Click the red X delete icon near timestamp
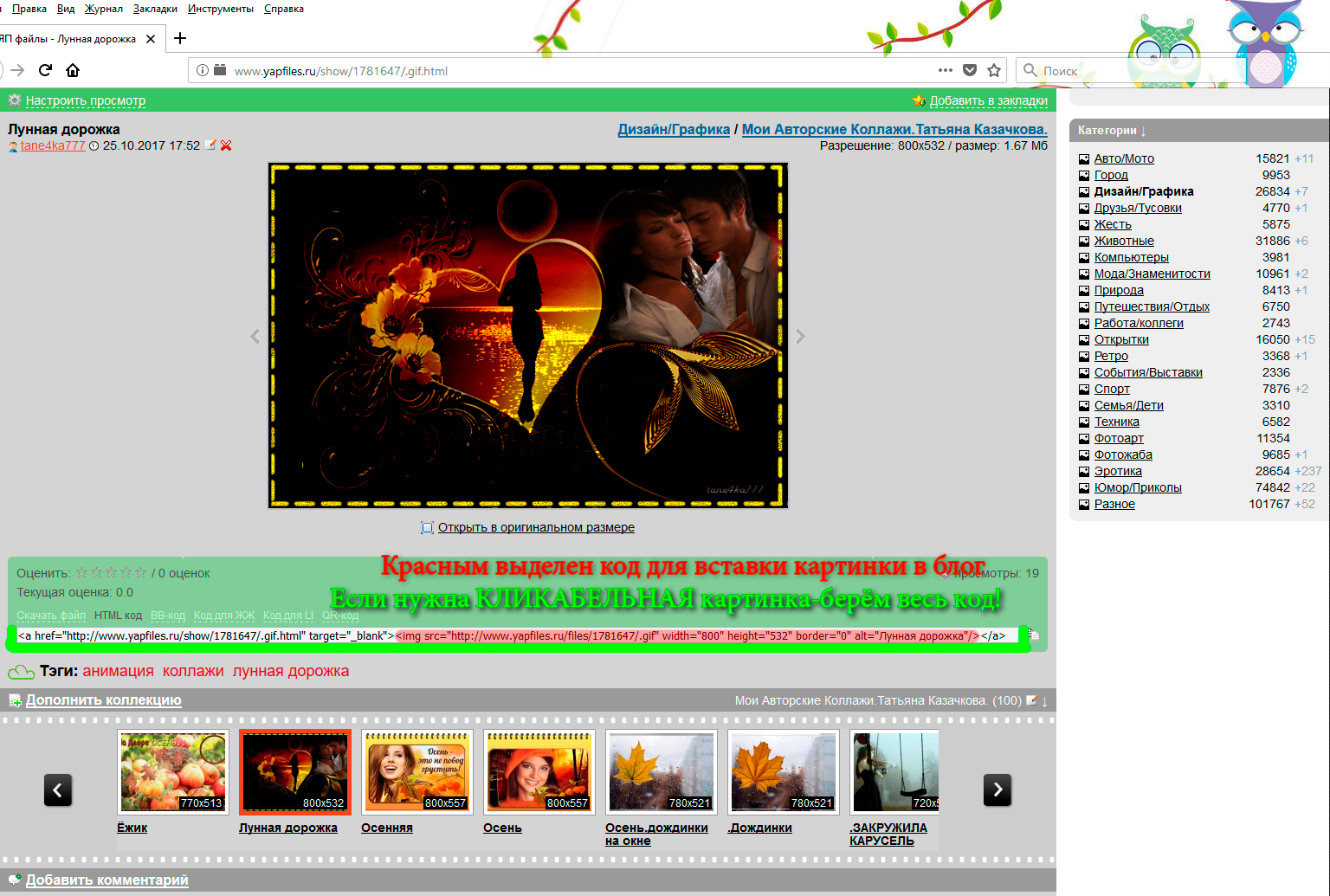Image resolution: width=1330 pixels, height=896 pixels. (x=226, y=145)
